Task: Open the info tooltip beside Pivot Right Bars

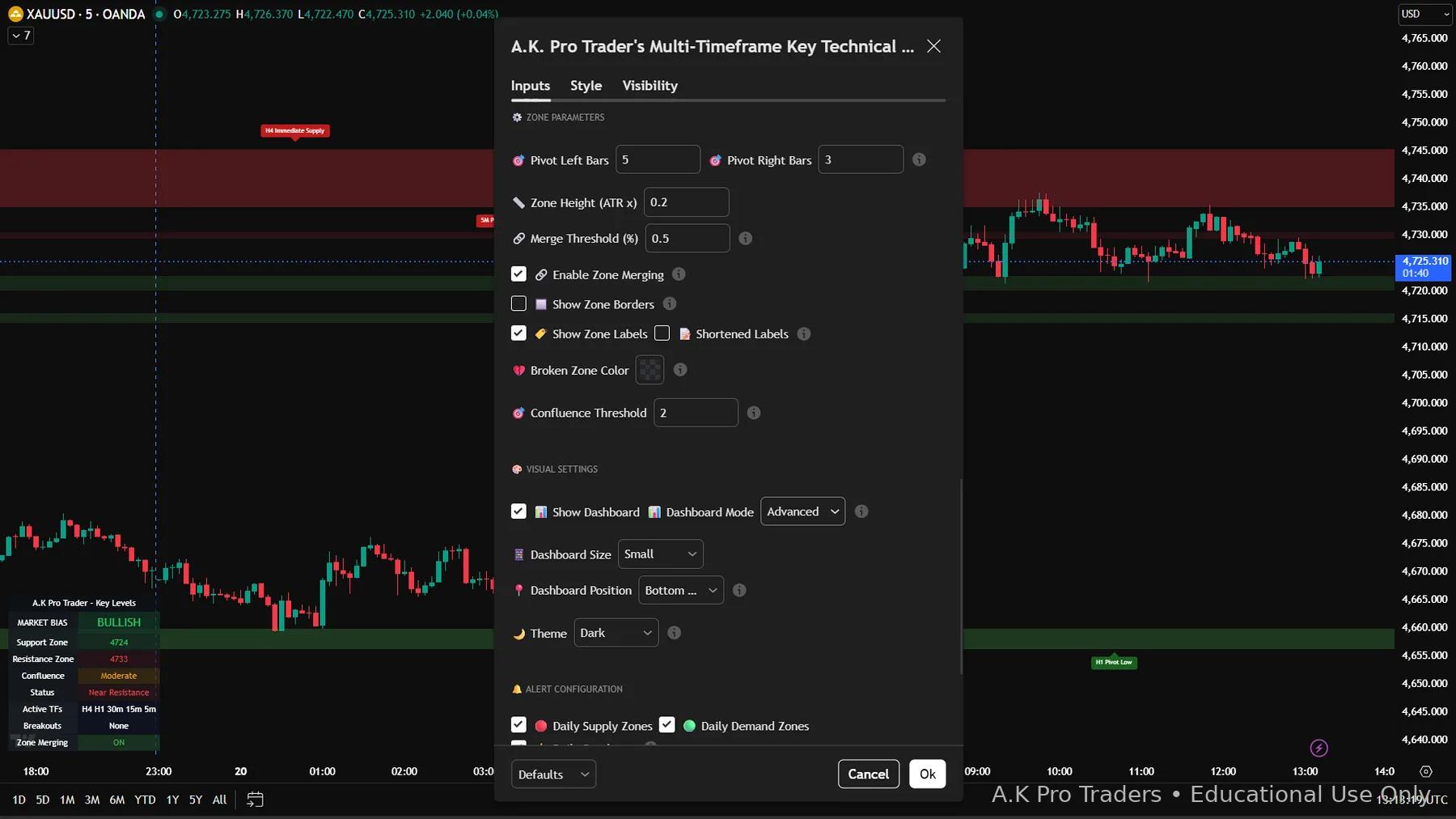Action: [919, 159]
